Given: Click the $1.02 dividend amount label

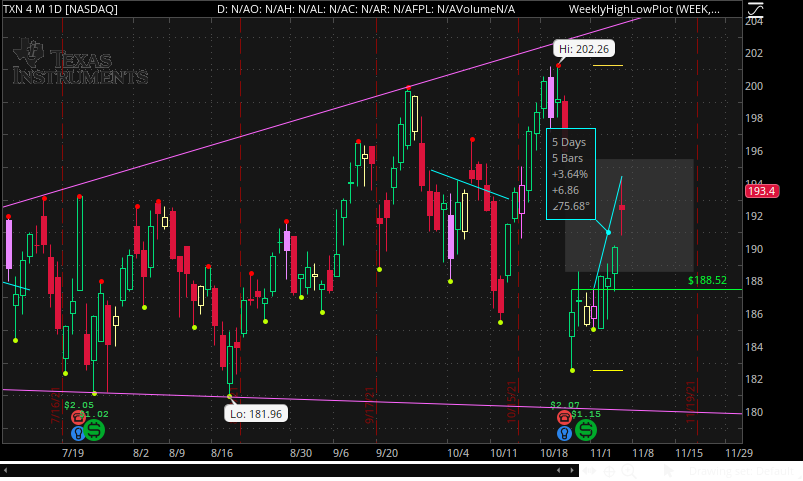Looking at the screenshot, I should point(94,414).
